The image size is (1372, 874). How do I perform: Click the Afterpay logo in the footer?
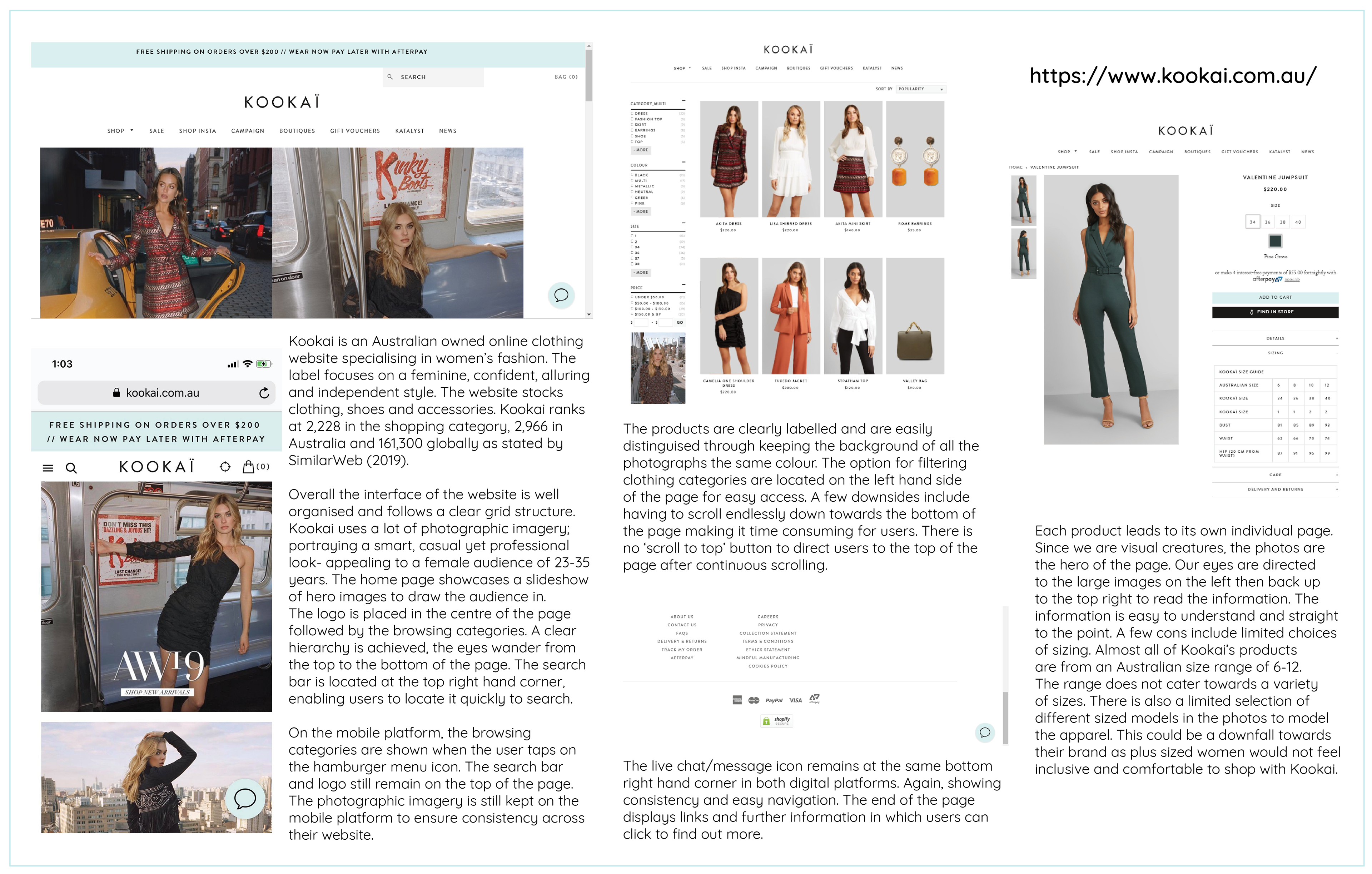tap(815, 699)
